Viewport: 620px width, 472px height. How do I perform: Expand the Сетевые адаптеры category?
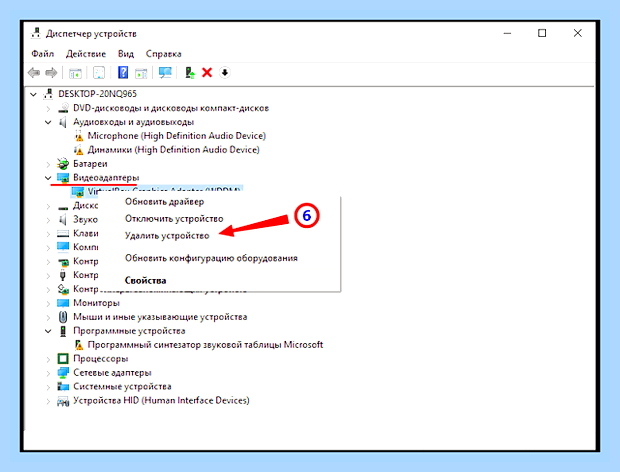(x=48, y=373)
